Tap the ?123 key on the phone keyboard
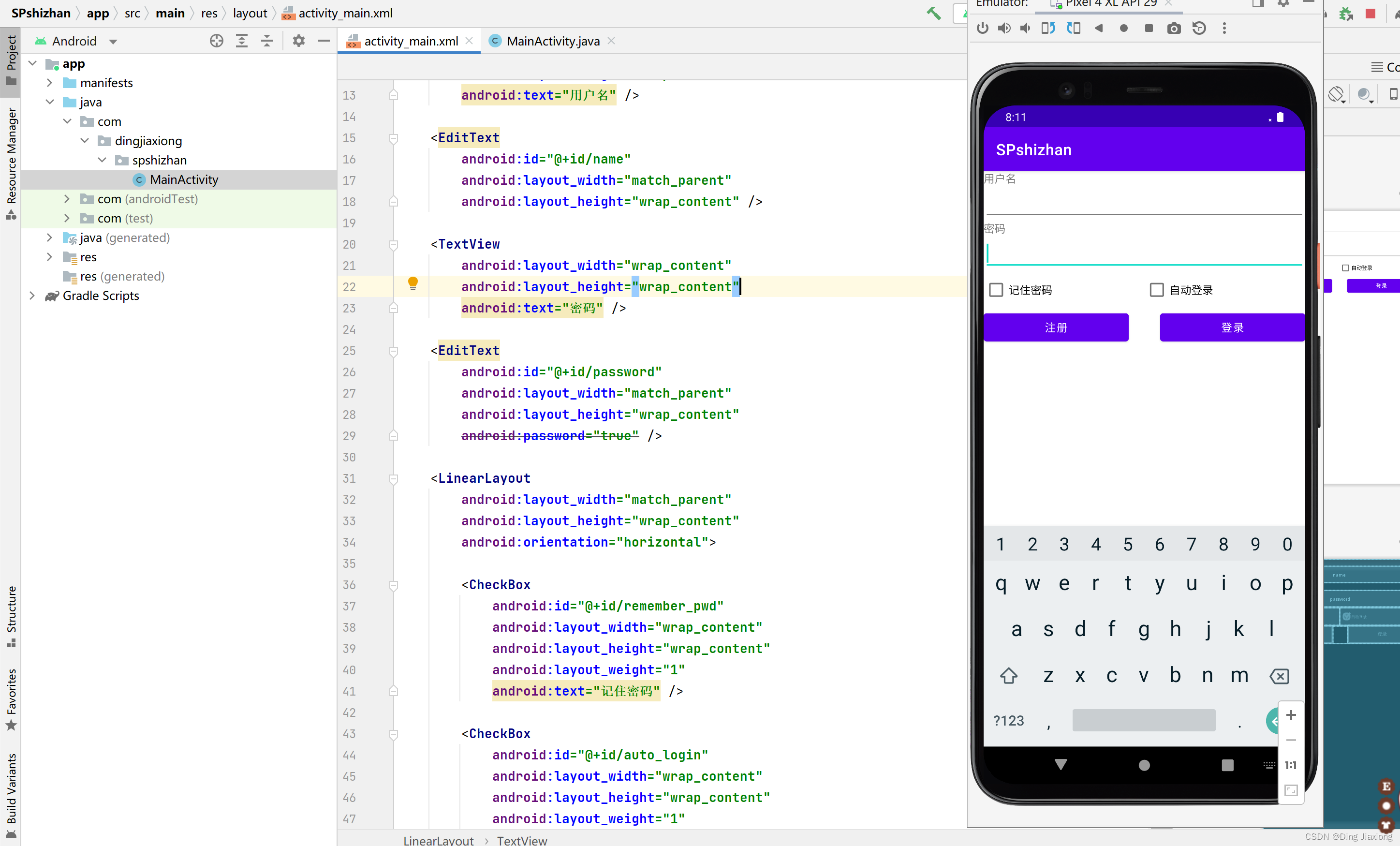The height and width of the screenshot is (846, 1400). coord(1008,721)
